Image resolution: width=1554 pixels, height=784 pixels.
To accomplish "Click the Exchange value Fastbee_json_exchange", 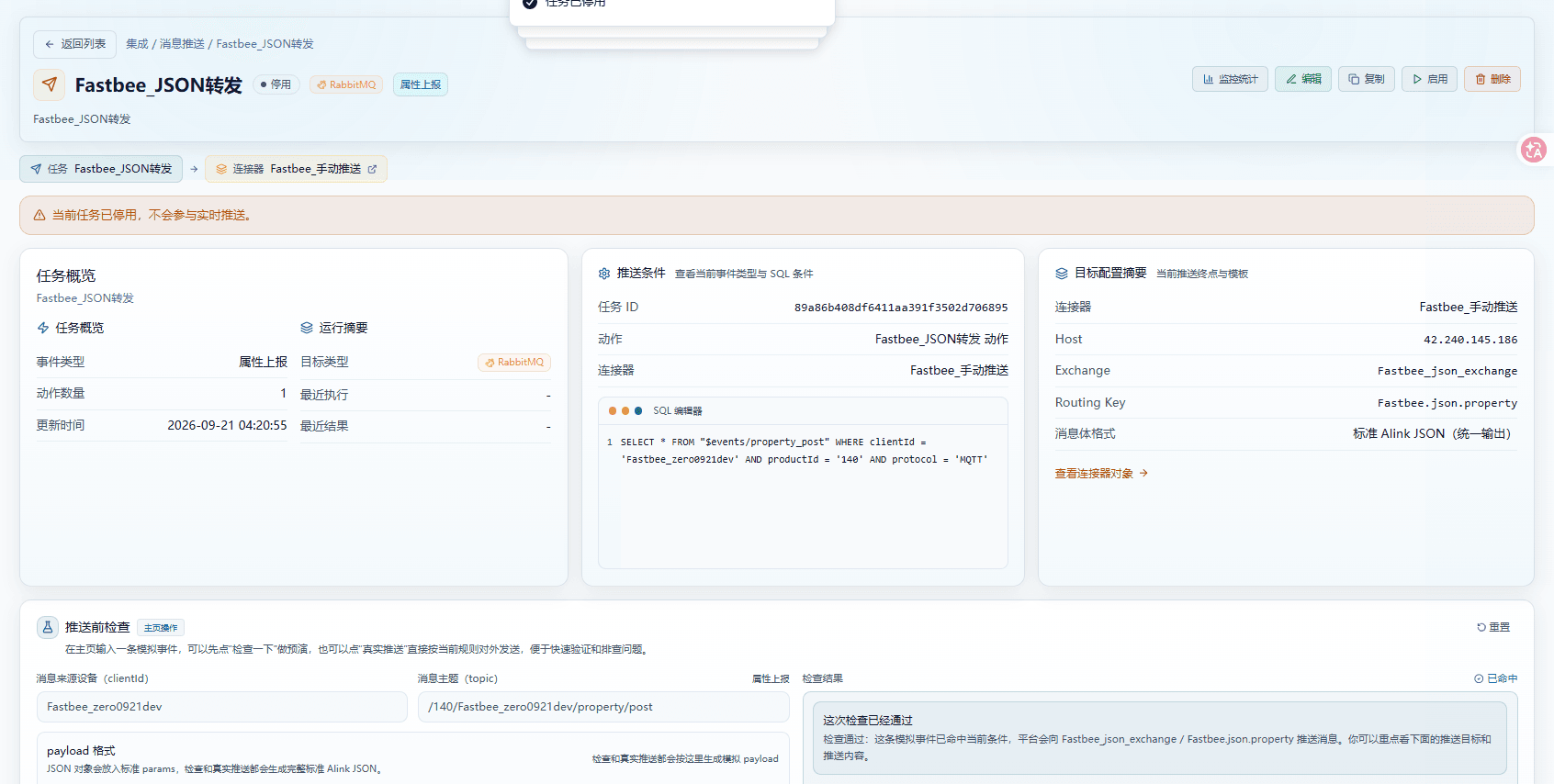I will point(1447,371).
